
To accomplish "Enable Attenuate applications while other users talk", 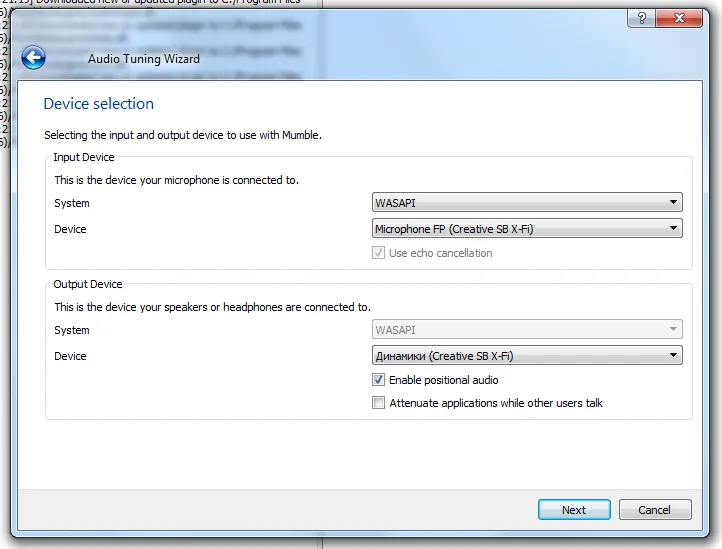I will [378, 403].
